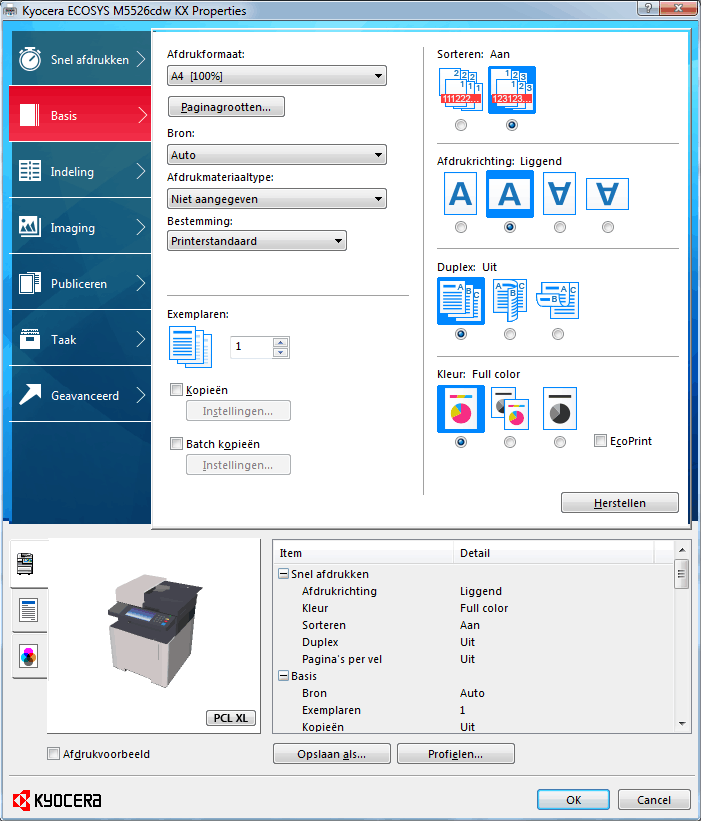Choose the rotated landscape orientation icon
This screenshot has width=701, height=821.
[x=607, y=194]
